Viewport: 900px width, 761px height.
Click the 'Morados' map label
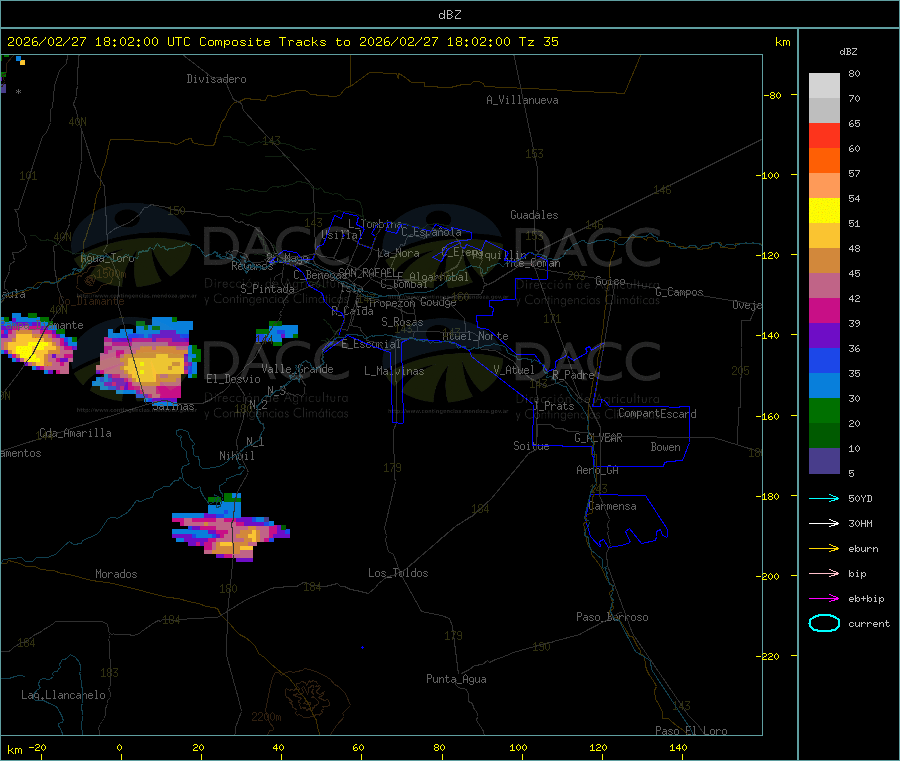click(x=117, y=574)
